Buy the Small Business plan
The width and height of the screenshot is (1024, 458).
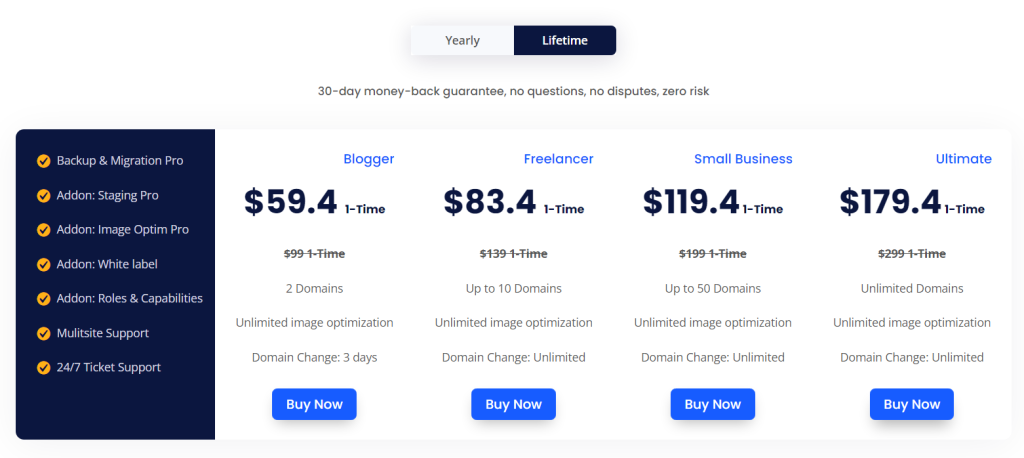click(712, 404)
